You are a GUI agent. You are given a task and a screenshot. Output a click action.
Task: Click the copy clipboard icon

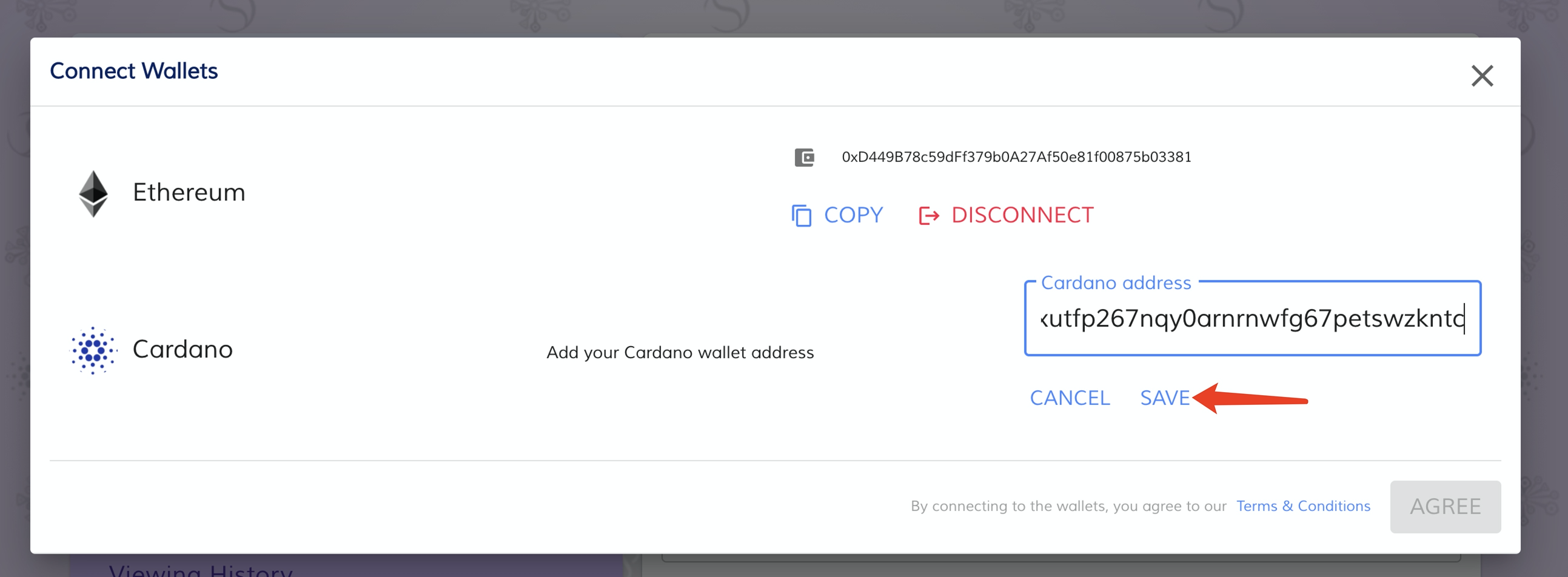click(x=801, y=215)
